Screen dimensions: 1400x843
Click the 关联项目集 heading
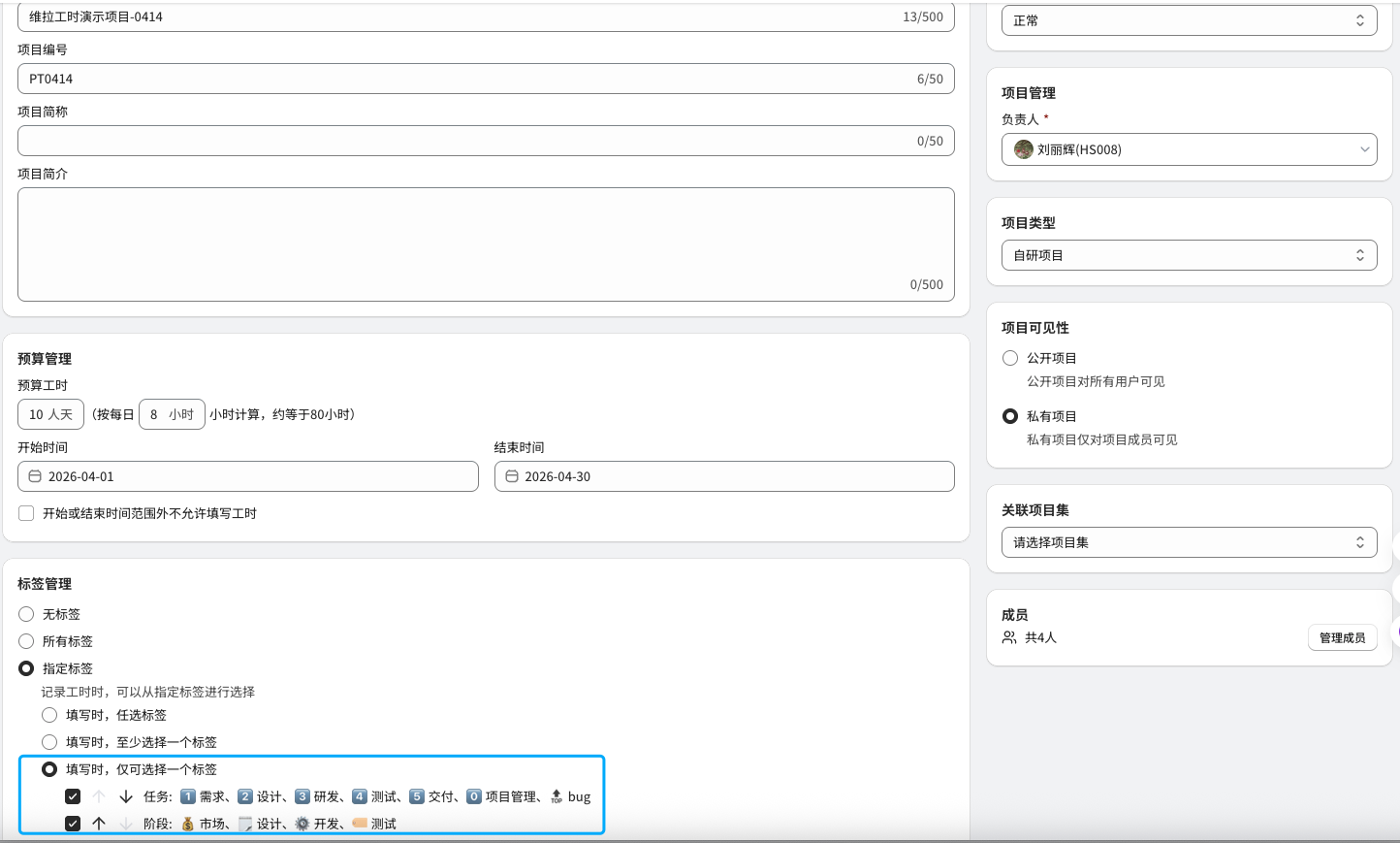(1035, 510)
